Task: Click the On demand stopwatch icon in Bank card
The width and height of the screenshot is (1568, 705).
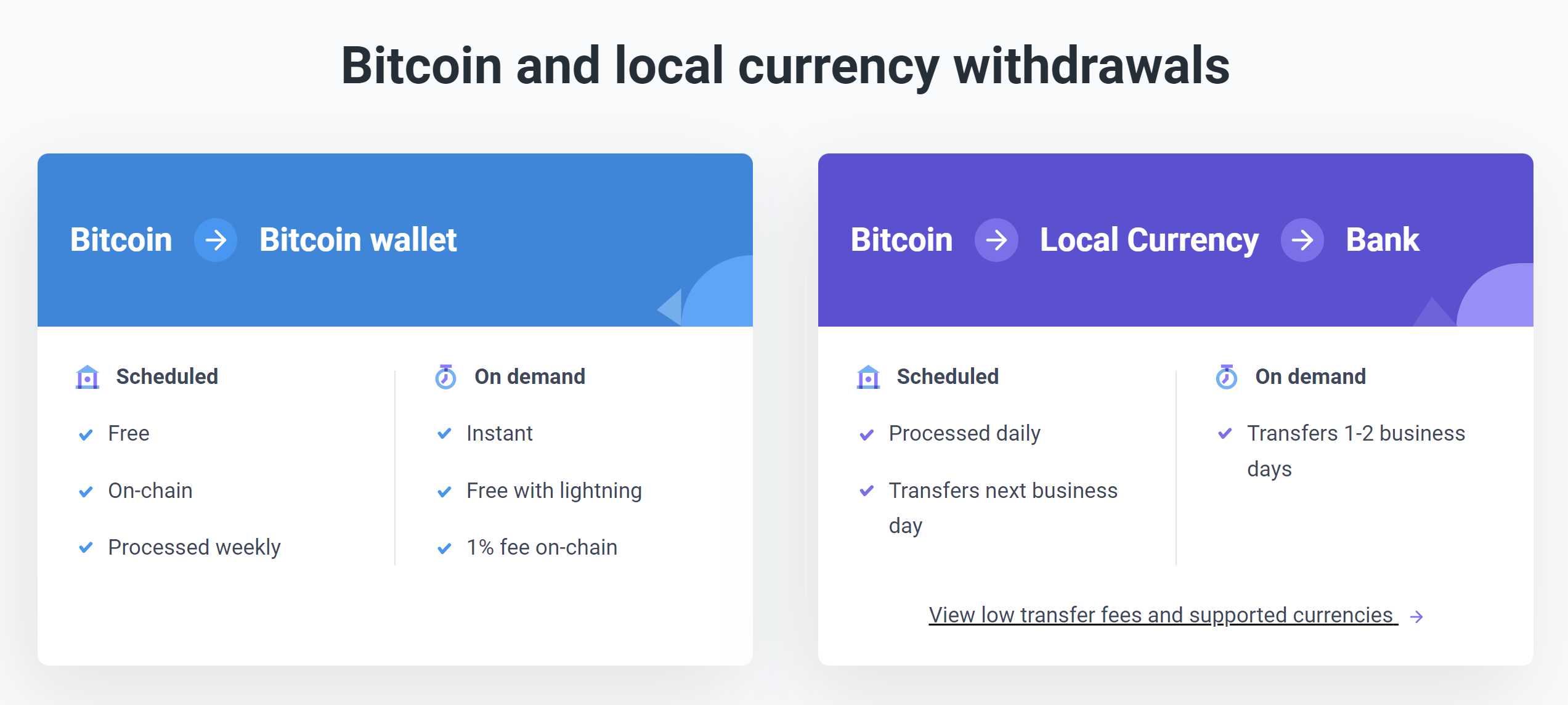Action: coord(1226,377)
